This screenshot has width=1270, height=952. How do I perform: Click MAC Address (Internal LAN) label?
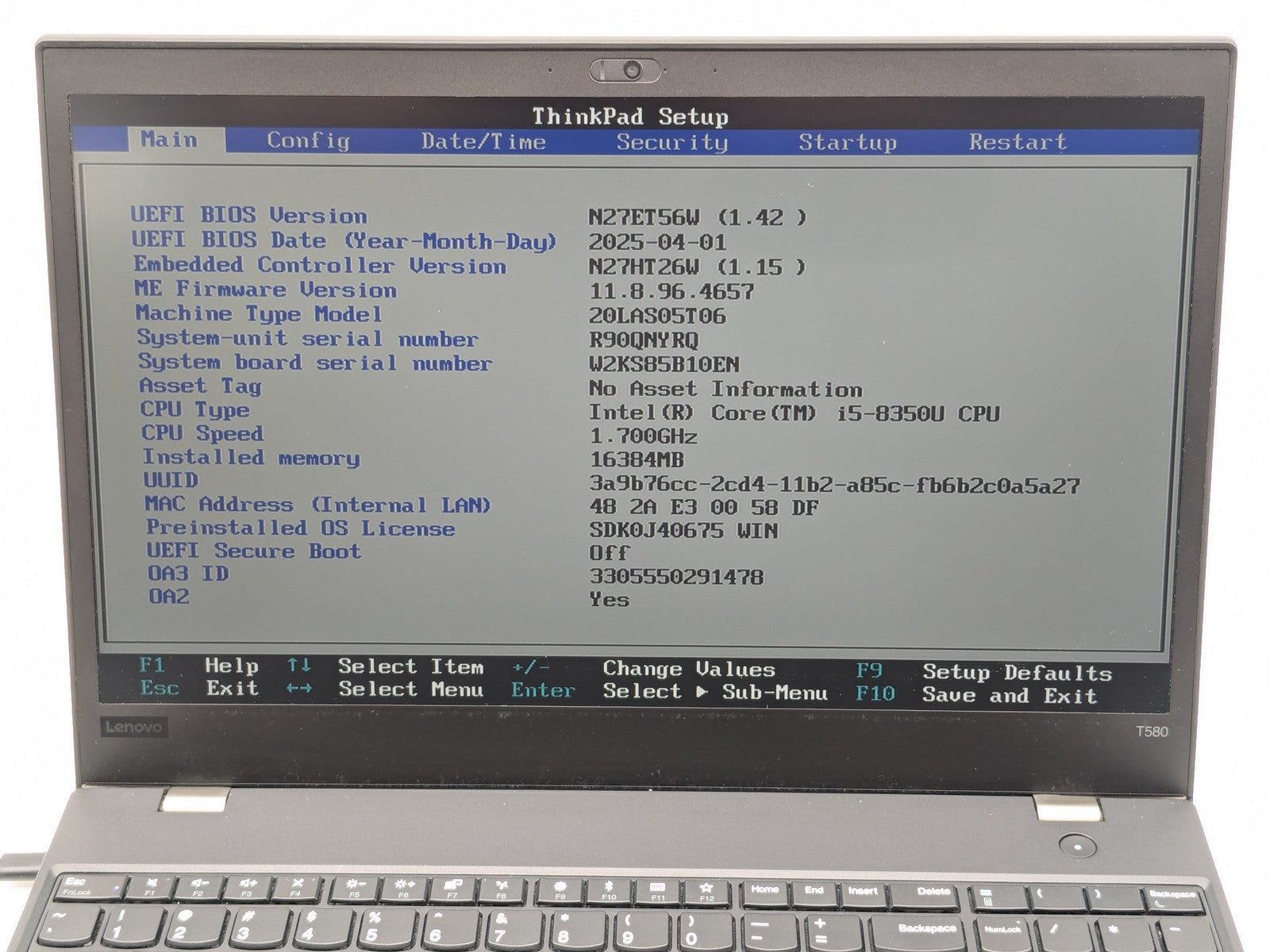tap(318, 505)
